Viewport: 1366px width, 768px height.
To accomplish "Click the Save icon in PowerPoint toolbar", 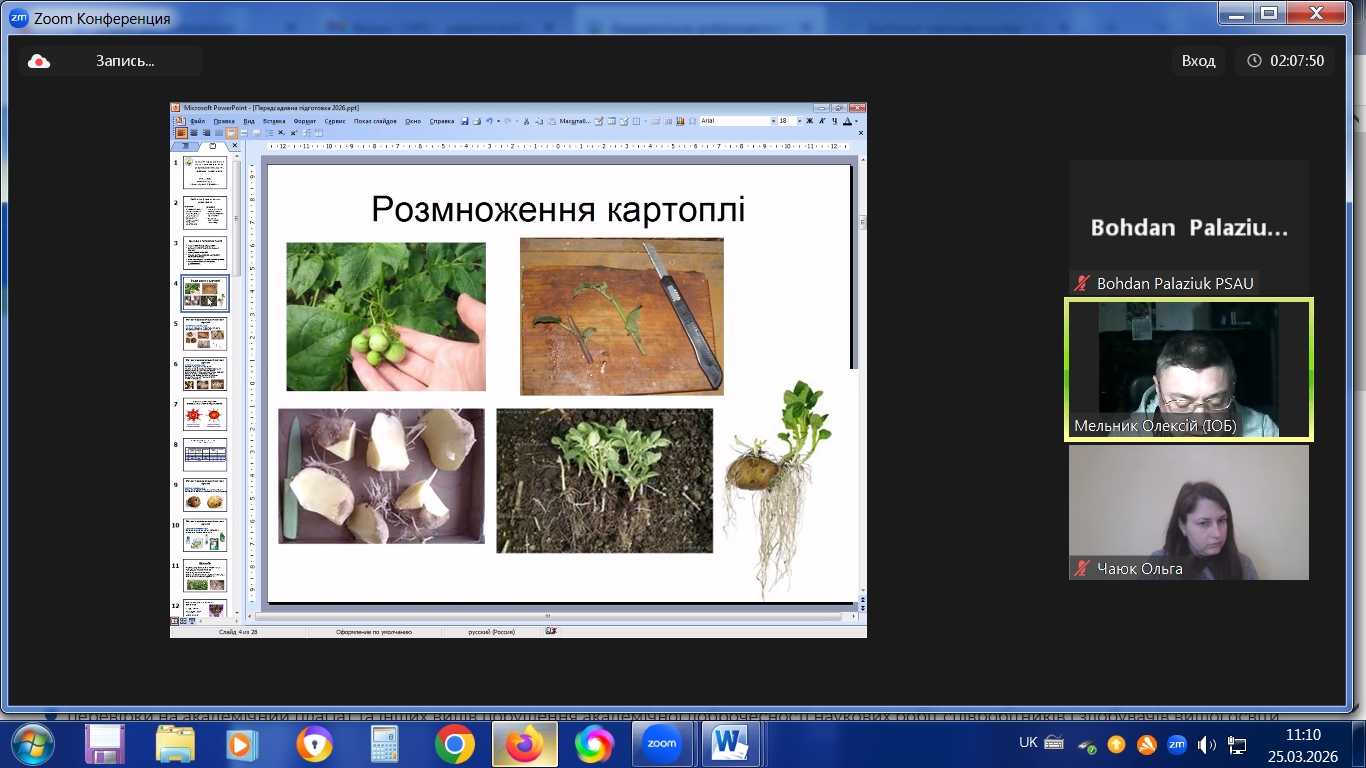I will [x=465, y=121].
